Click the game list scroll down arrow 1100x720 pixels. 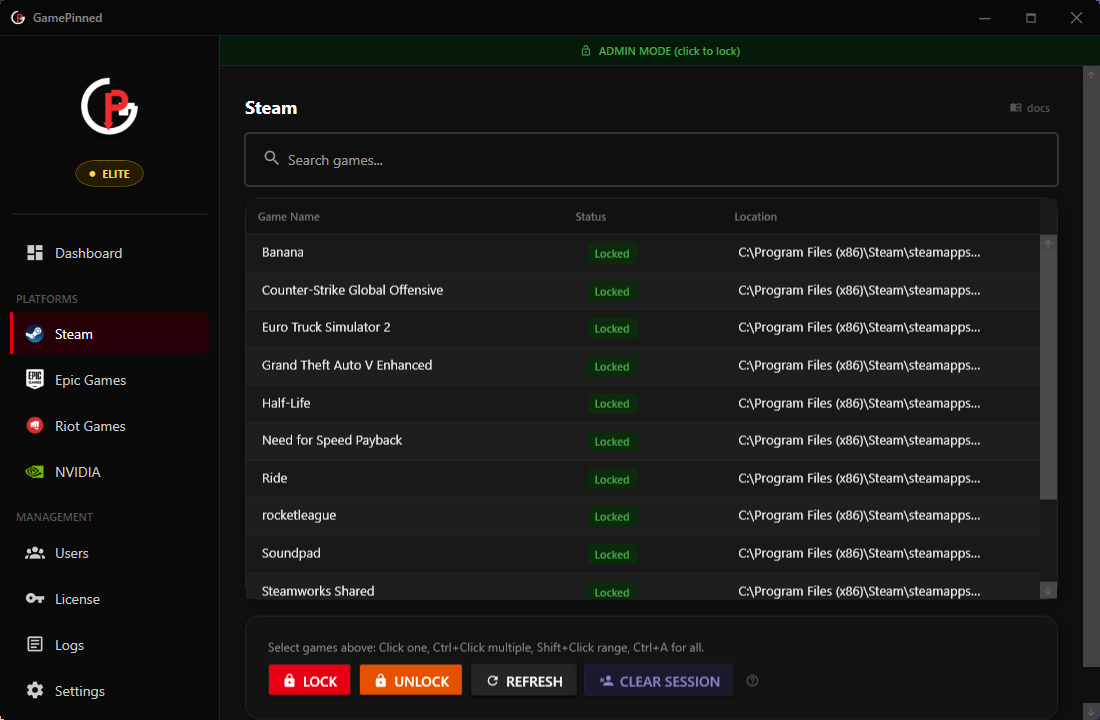tap(1048, 590)
